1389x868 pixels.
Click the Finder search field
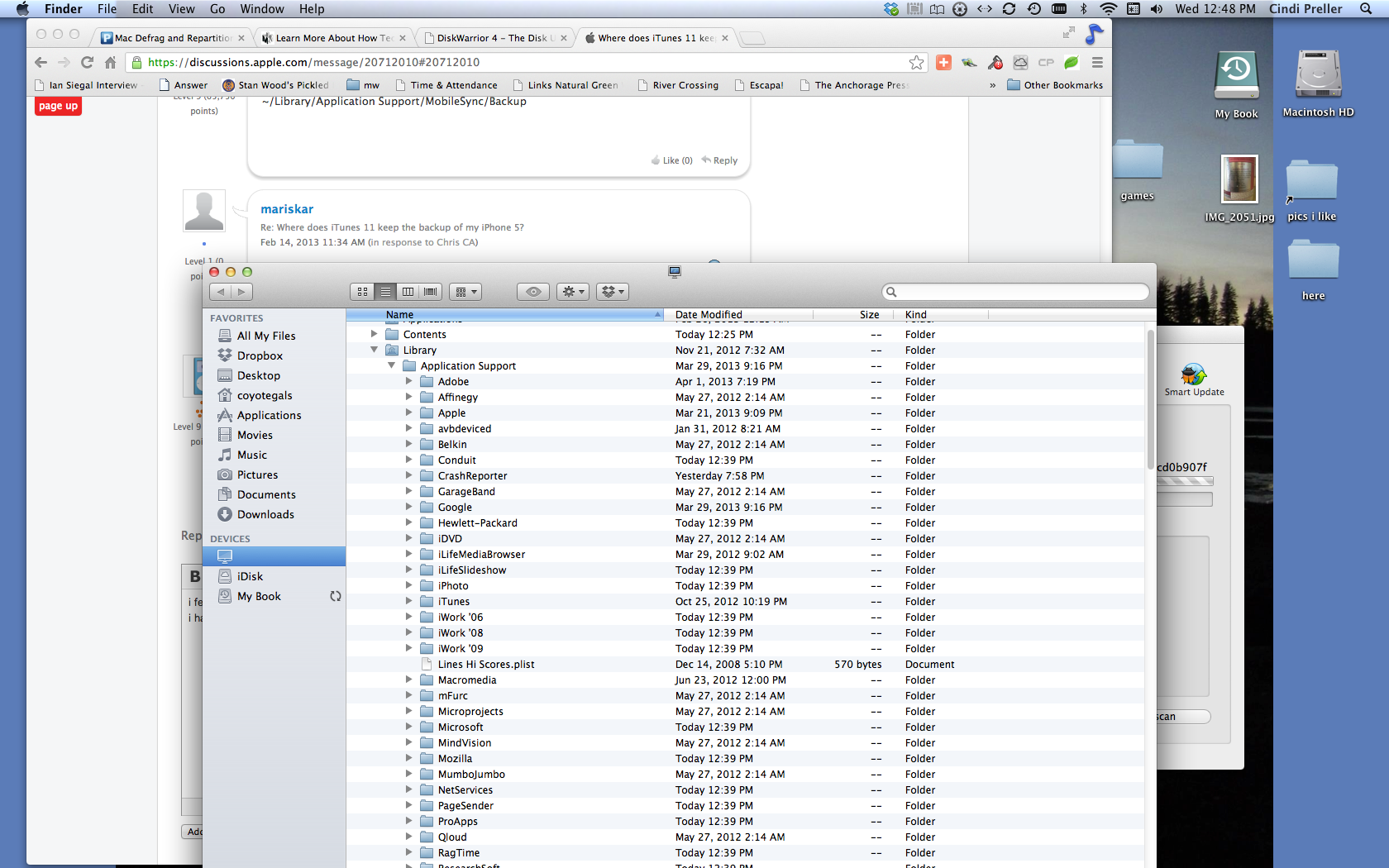tap(1016, 292)
